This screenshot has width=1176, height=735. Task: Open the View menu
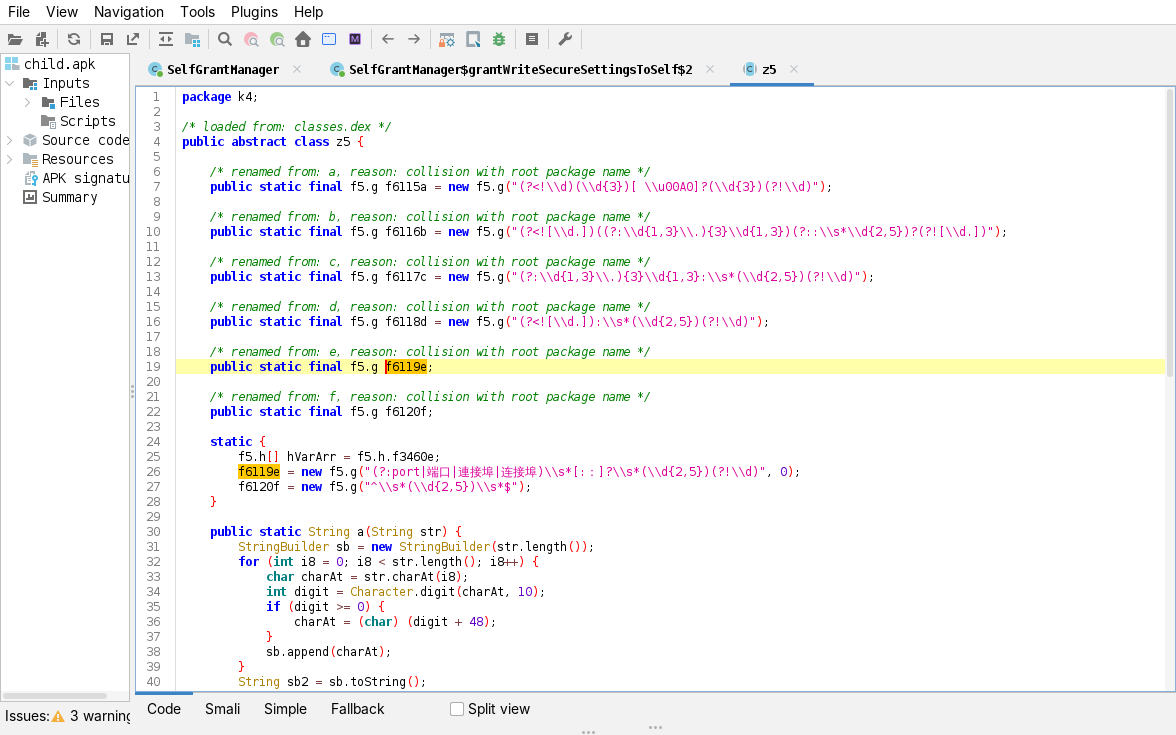click(x=62, y=12)
